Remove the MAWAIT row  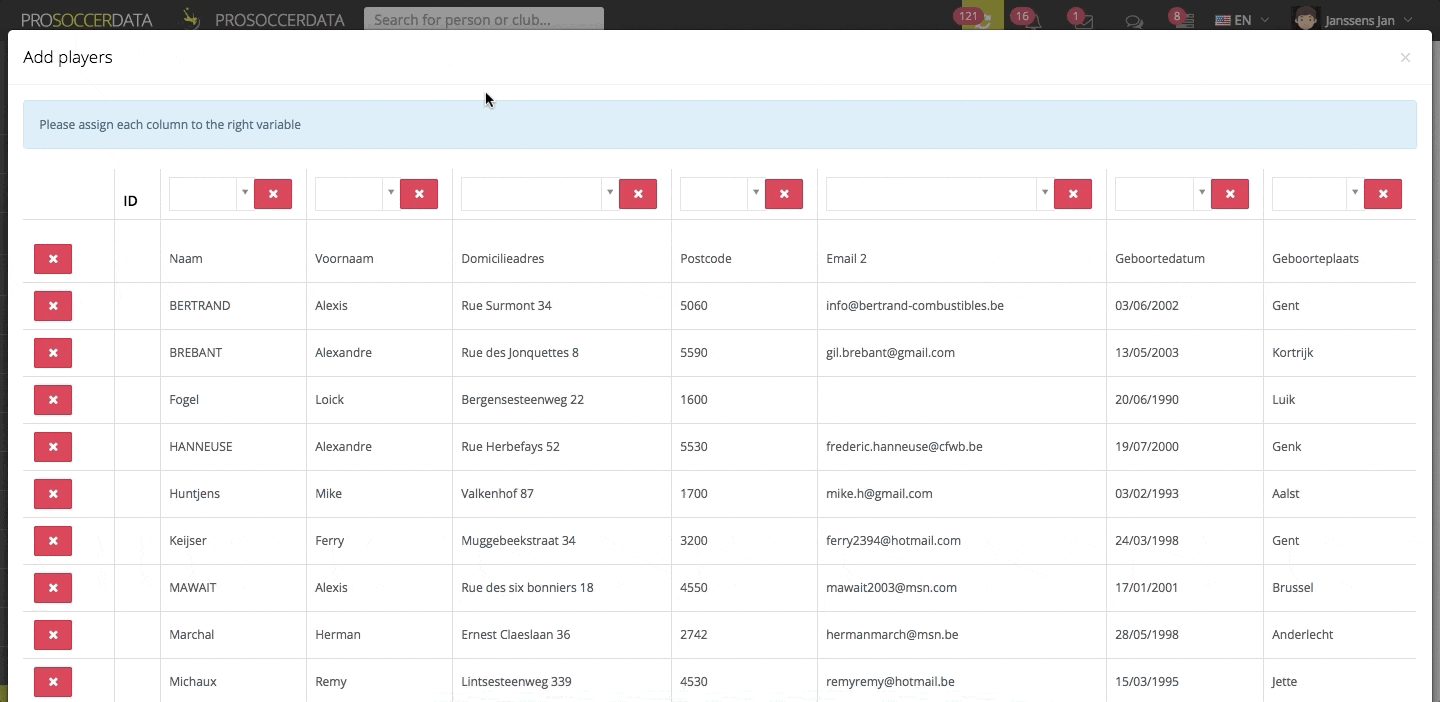point(53,588)
